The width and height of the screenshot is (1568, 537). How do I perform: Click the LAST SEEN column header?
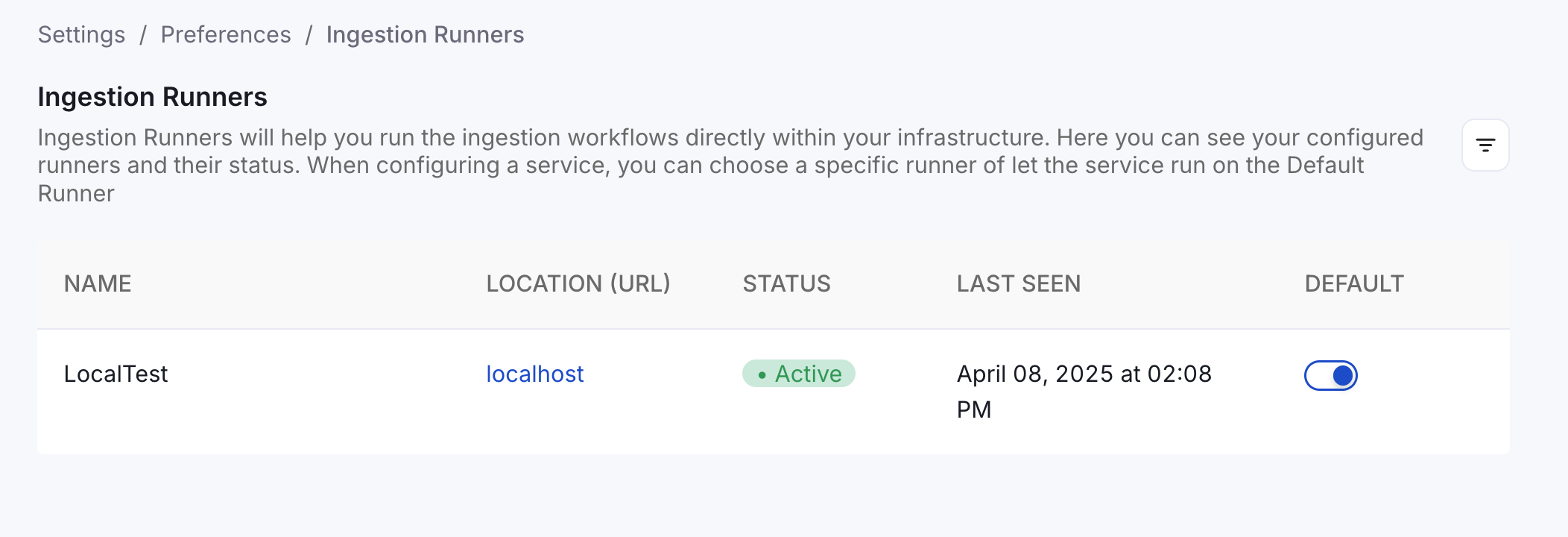tap(1018, 283)
